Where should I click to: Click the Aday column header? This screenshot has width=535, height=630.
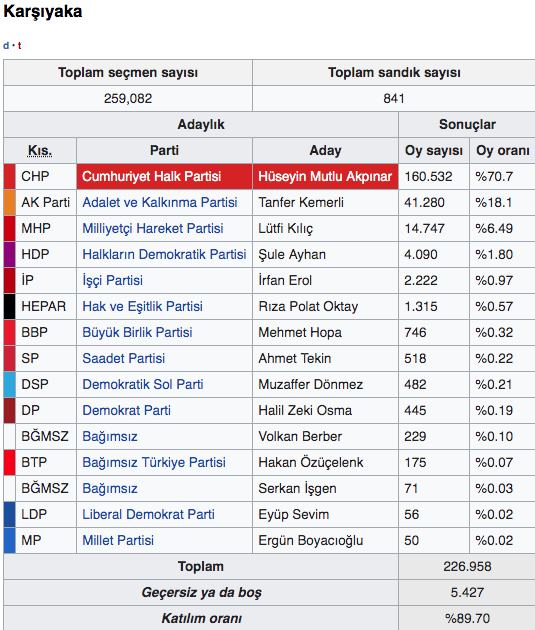coord(325,151)
